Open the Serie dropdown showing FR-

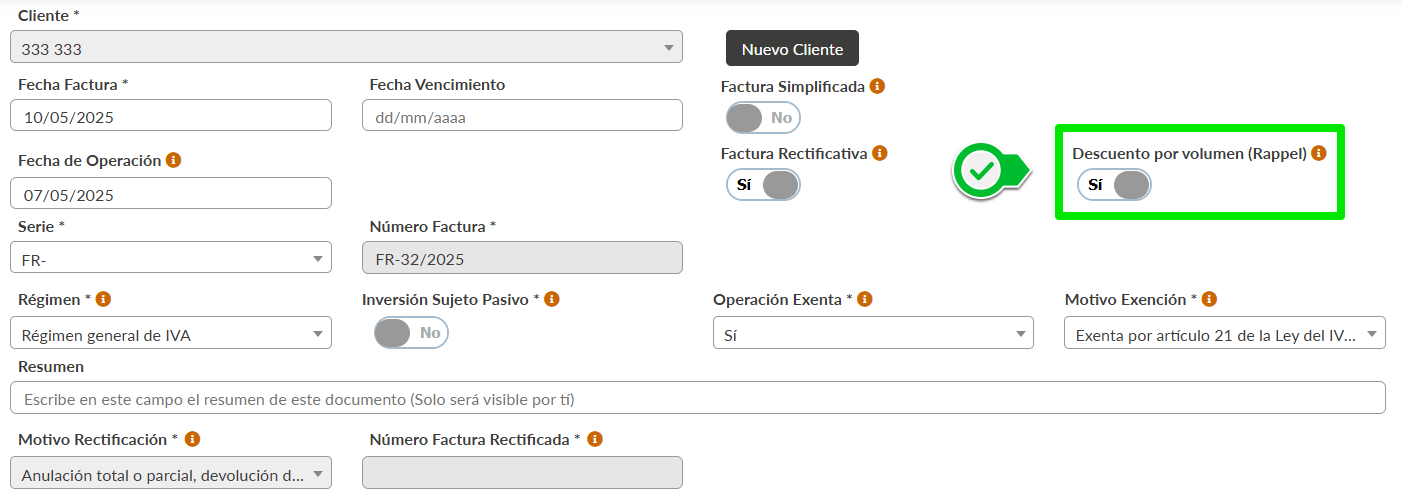click(x=171, y=259)
